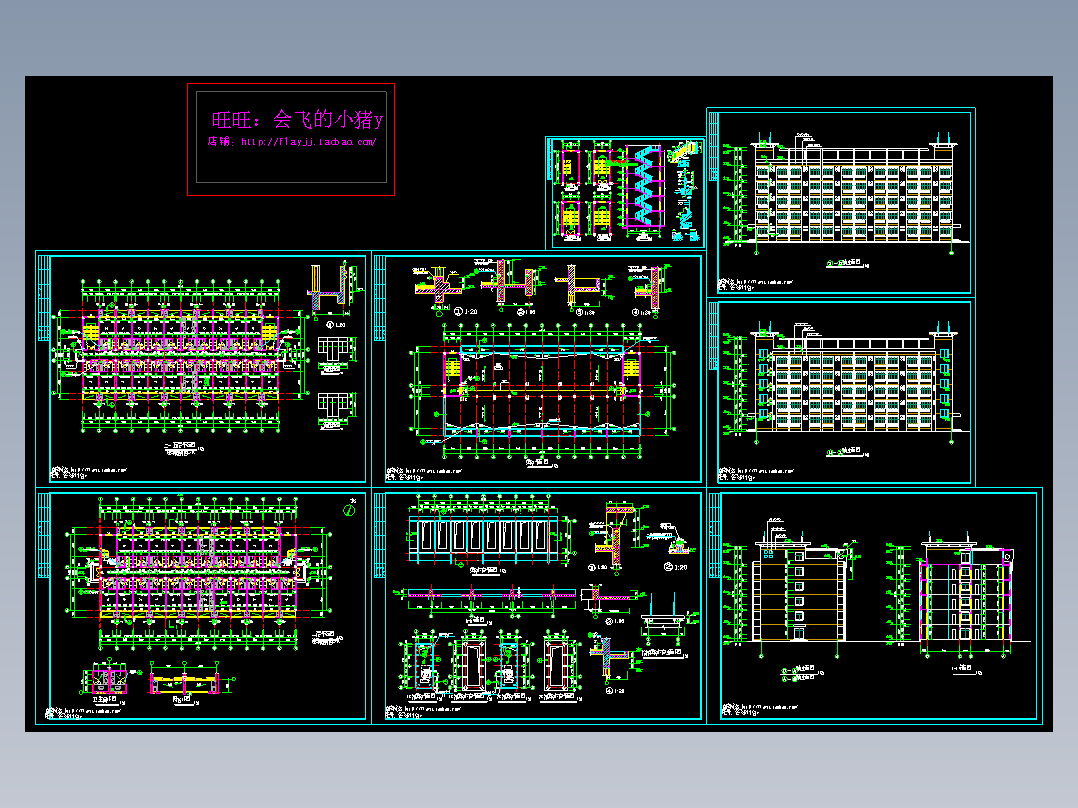This screenshot has height=808, width=1078.
Task: Pick the row of window panels in the bottom-middle sheet
Action: tap(483, 536)
